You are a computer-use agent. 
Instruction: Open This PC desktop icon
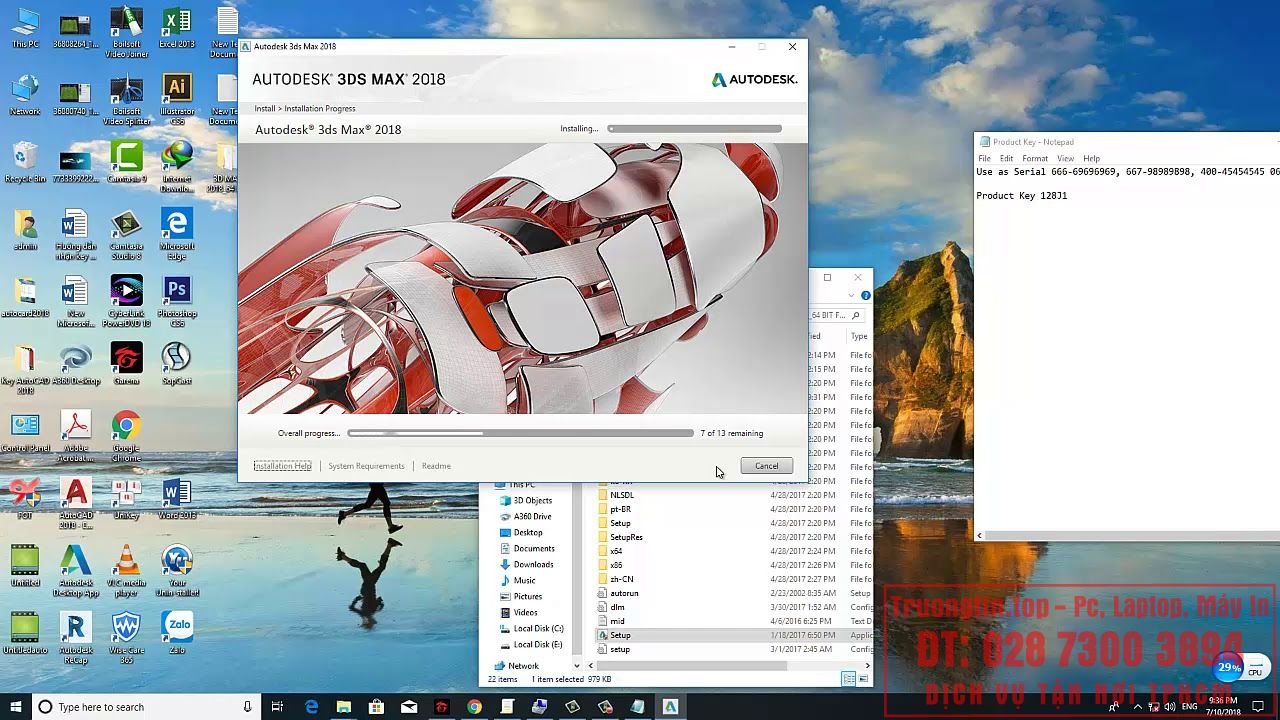(25, 27)
